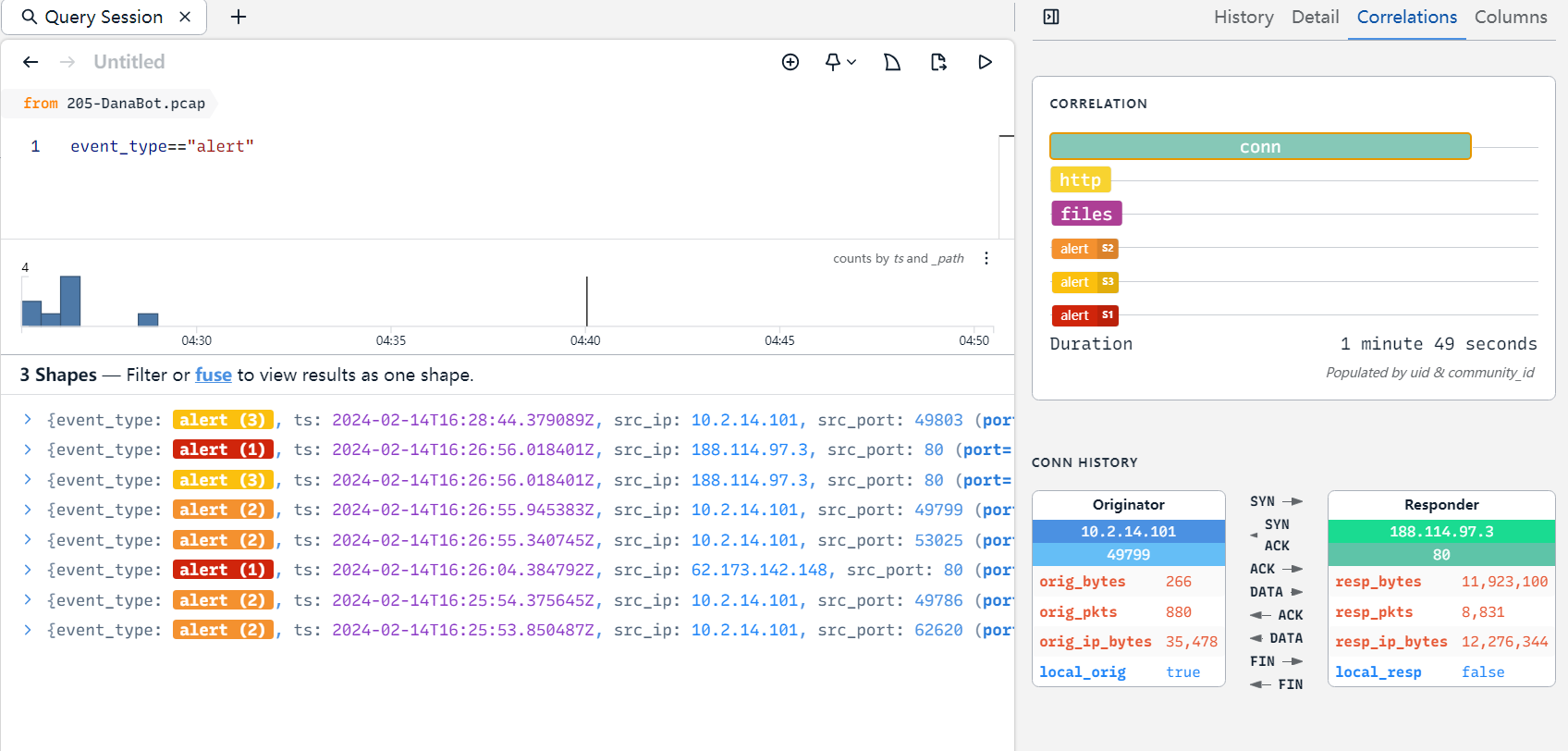Select the conn bar in Correlation
The width and height of the screenshot is (1568, 751).
tap(1260, 146)
